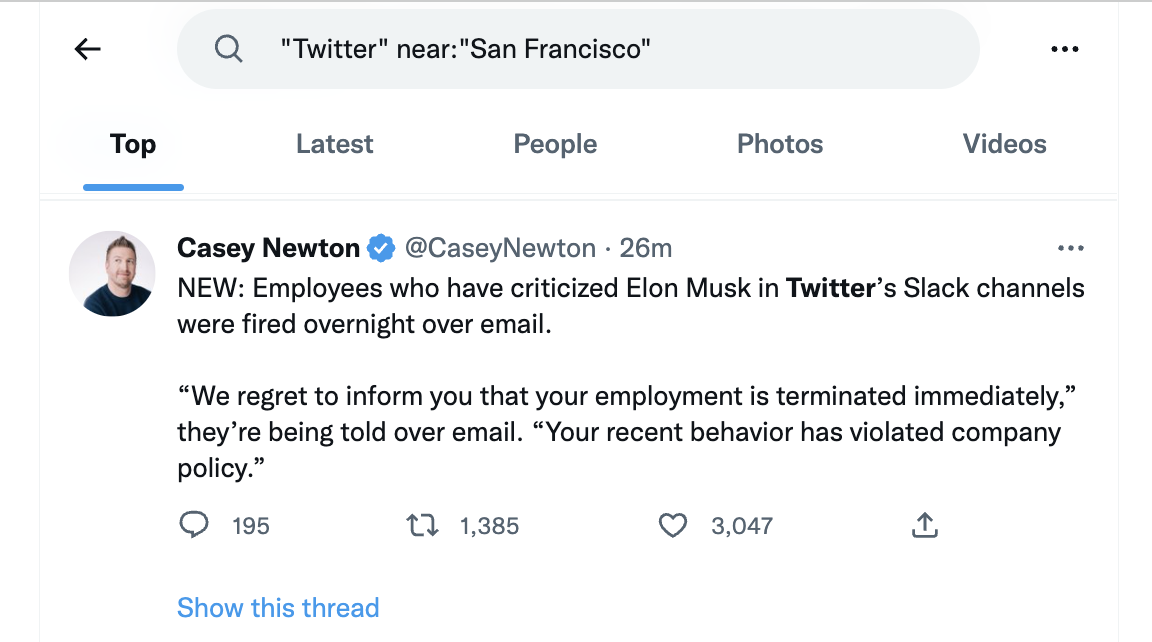View the Photos tab
This screenshot has width=1152, height=642.
click(x=780, y=144)
